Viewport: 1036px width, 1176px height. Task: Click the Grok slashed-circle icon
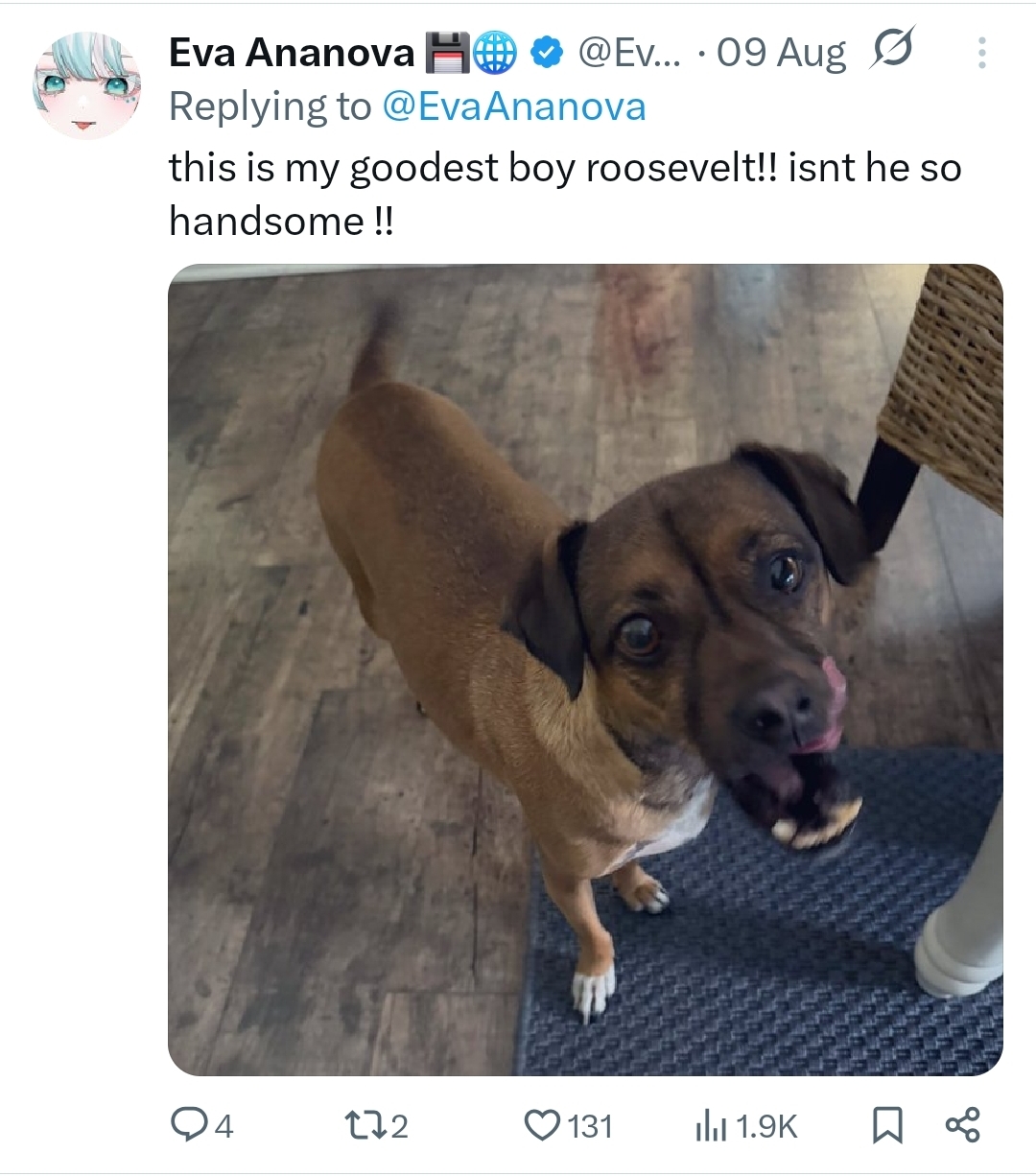point(891,48)
